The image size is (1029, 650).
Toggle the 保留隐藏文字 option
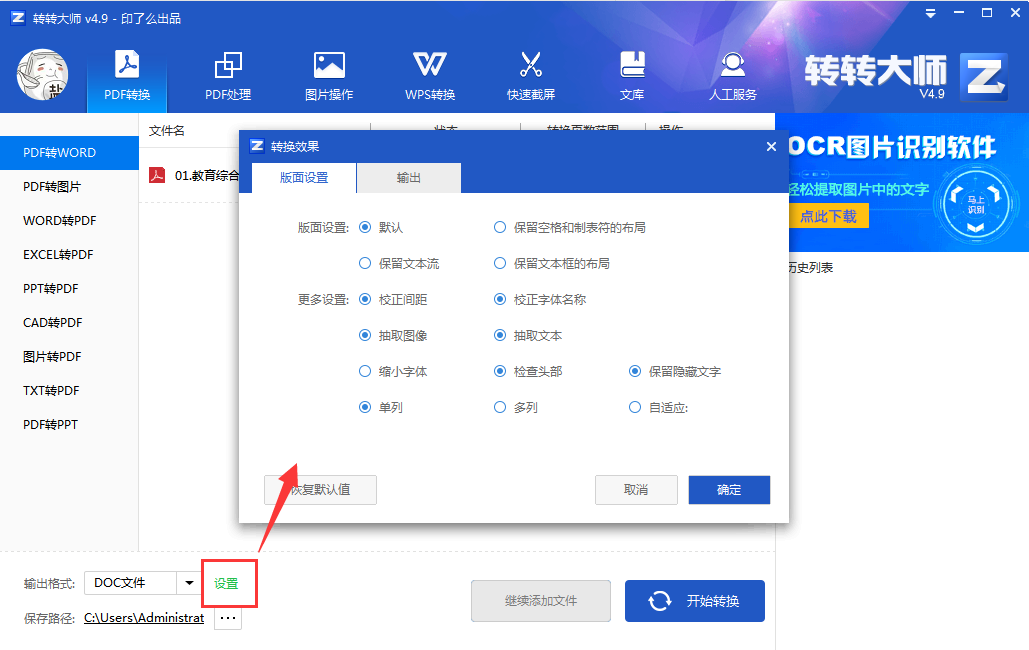click(635, 372)
